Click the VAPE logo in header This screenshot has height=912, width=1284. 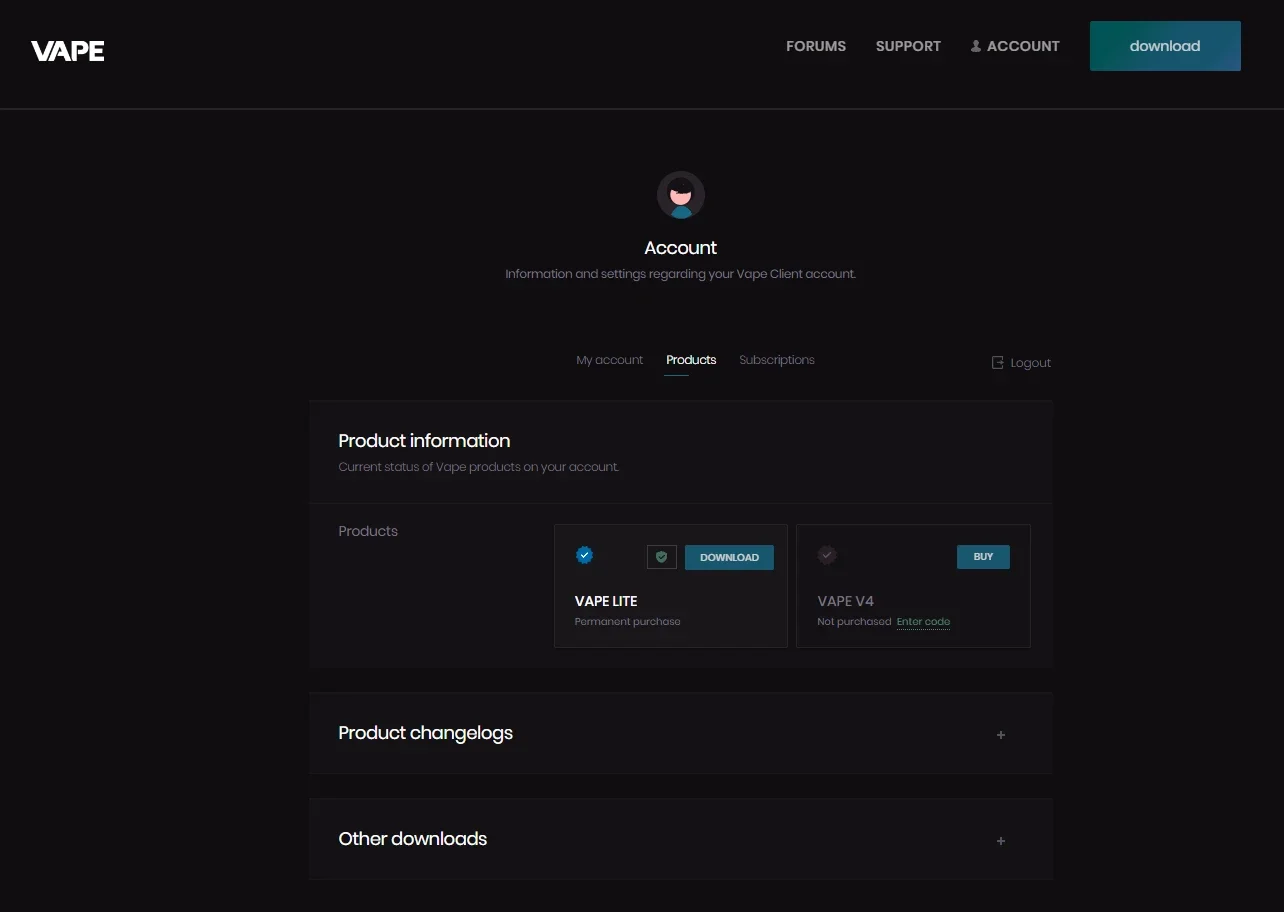pyautogui.click(x=67, y=51)
